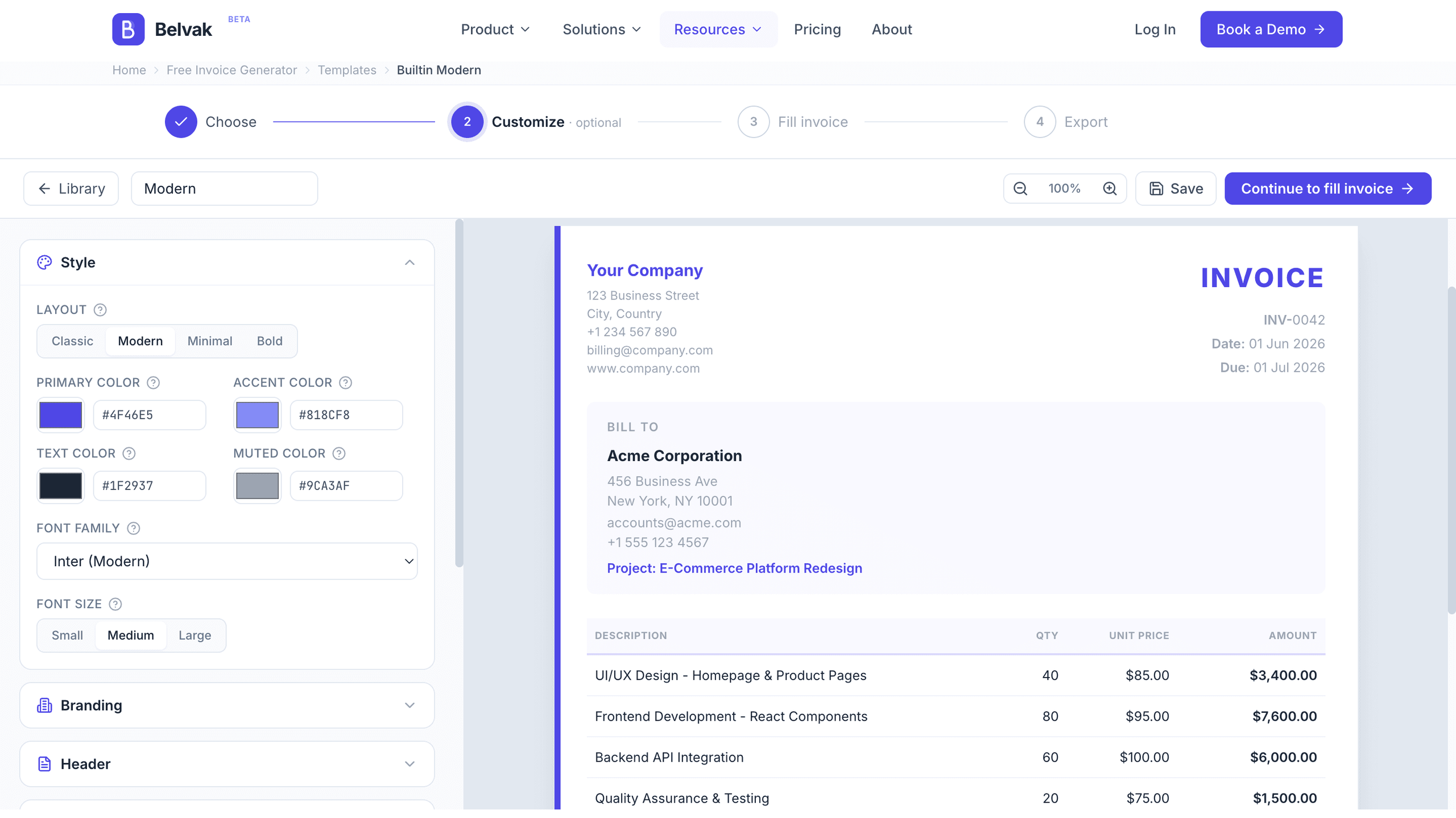
Task: Open the Solutions menu dropdown
Action: [602, 30]
